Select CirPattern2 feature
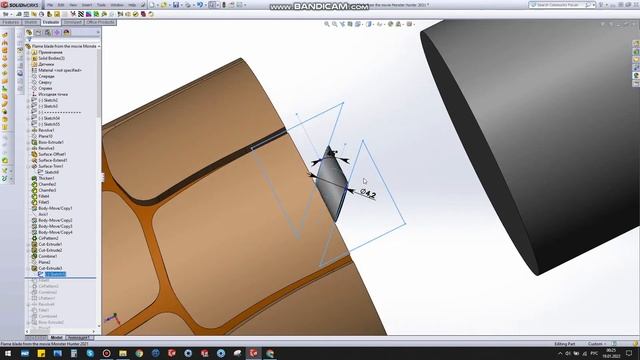Viewport: 640px width, 360px height. click(x=49, y=238)
